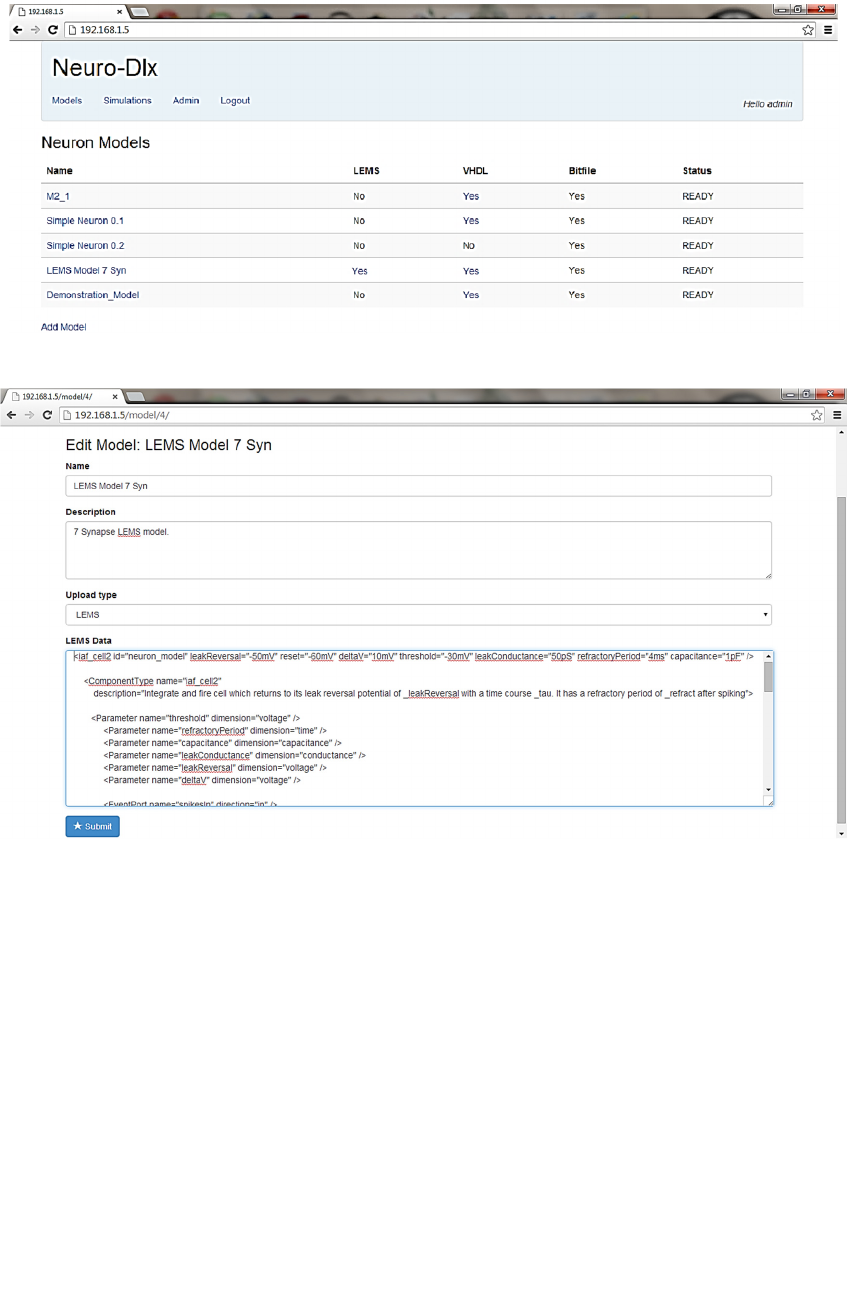Click the Name input field
865x1311 pixels.
tap(418, 486)
